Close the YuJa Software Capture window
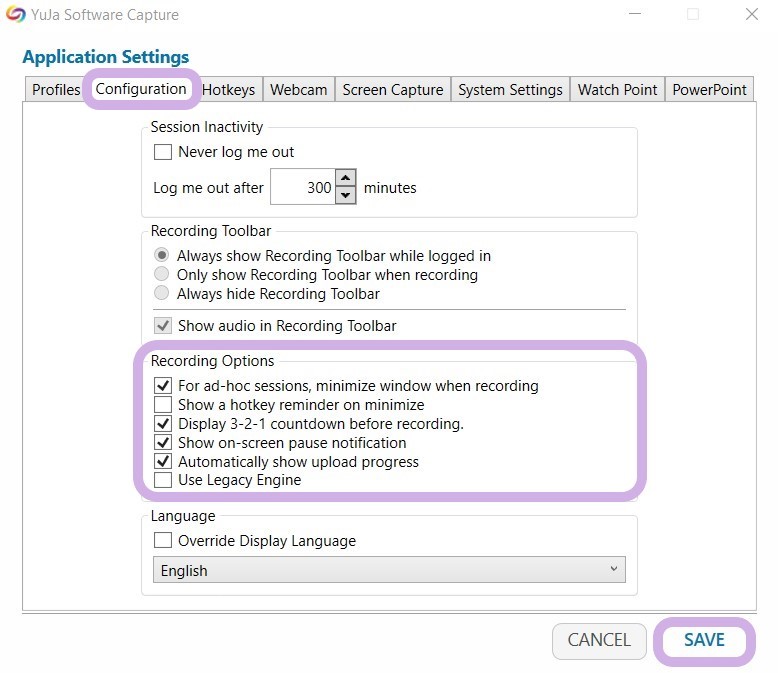Image resolution: width=778 pixels, height=673 pixels. click(751, 15)
